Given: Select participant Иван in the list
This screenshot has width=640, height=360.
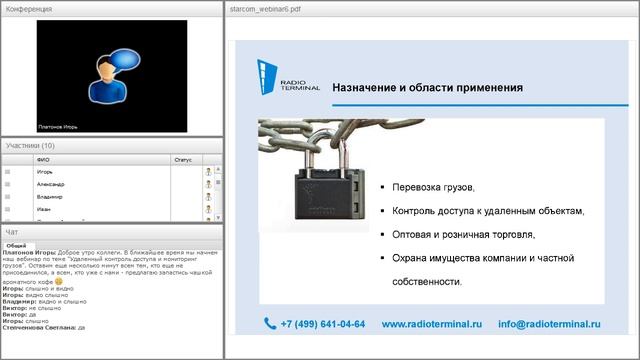Looking at the screenshot, I should (x=44, y=209).
